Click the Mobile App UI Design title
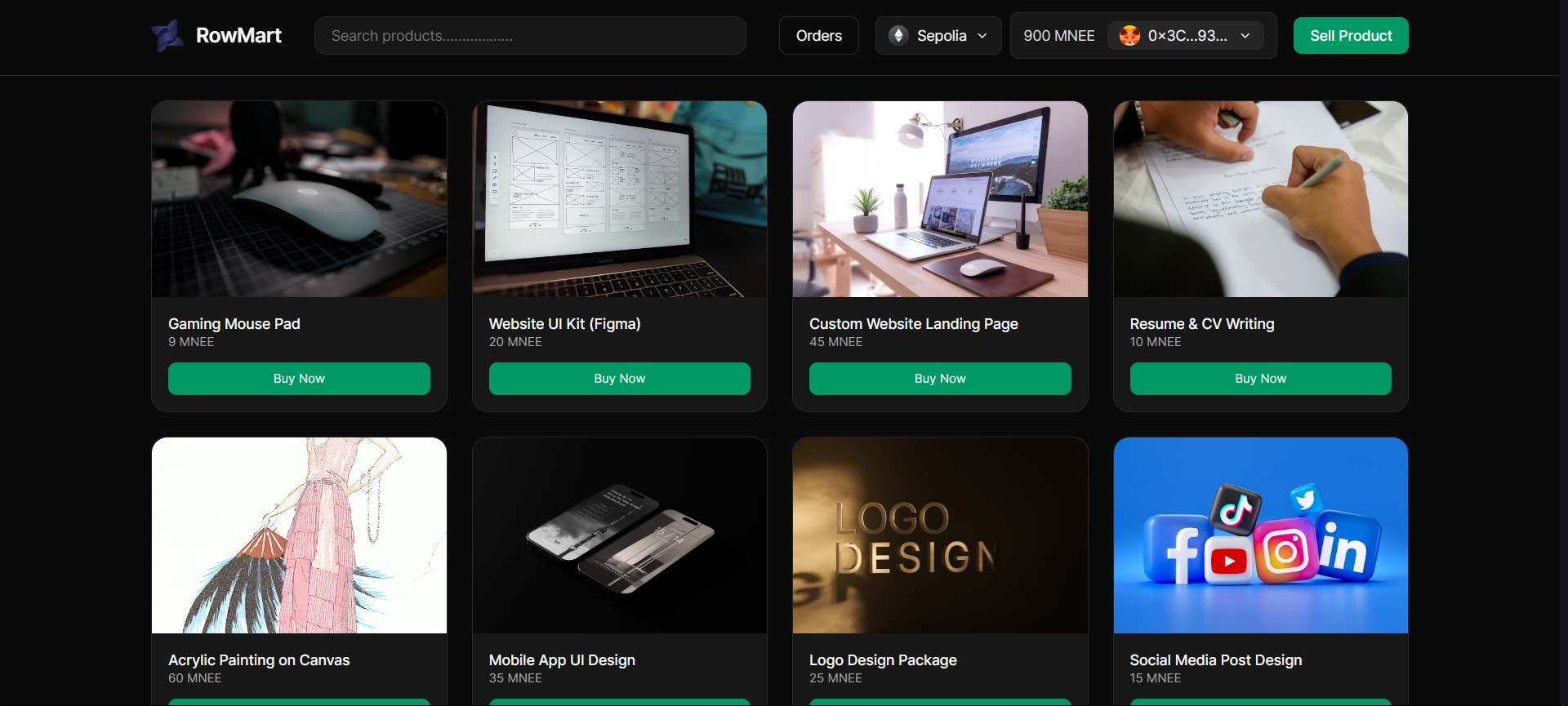This screenshot has height=706, width=1568. pos(562,660)
